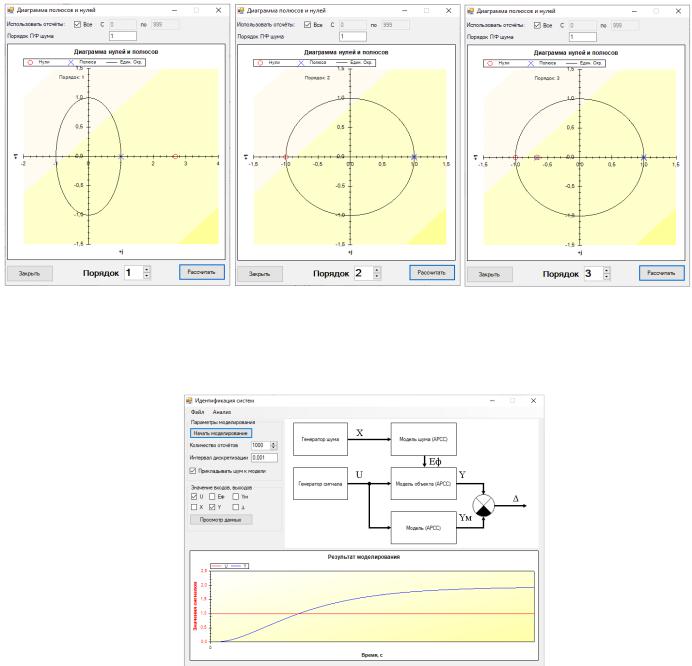Click 'Рассчитать' in the Порядок 1 window
This screenshot has width=692, height=666.
click(202, 272)
